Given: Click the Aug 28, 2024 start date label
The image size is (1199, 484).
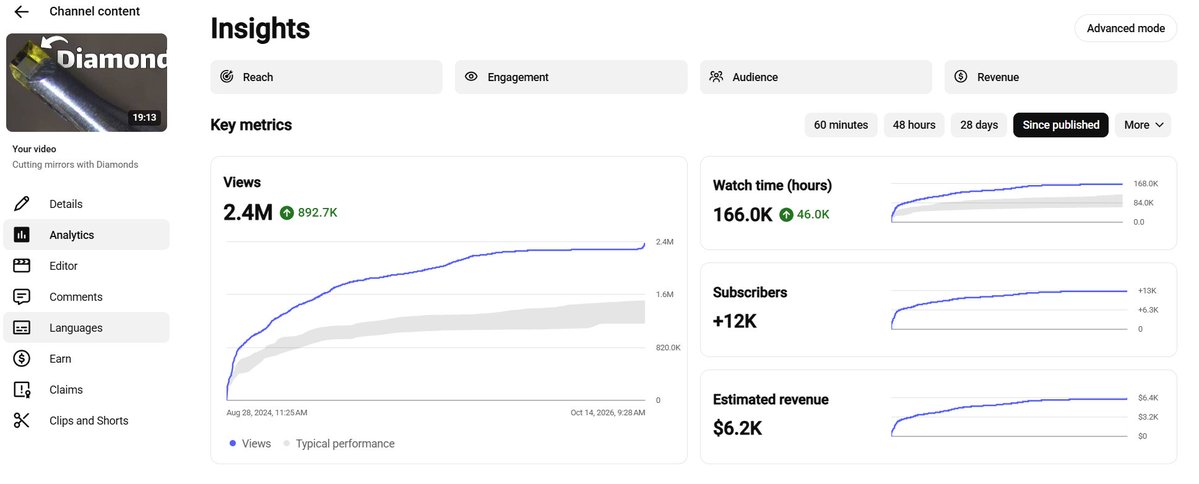Looking at the screenshot, I should 267,413.
